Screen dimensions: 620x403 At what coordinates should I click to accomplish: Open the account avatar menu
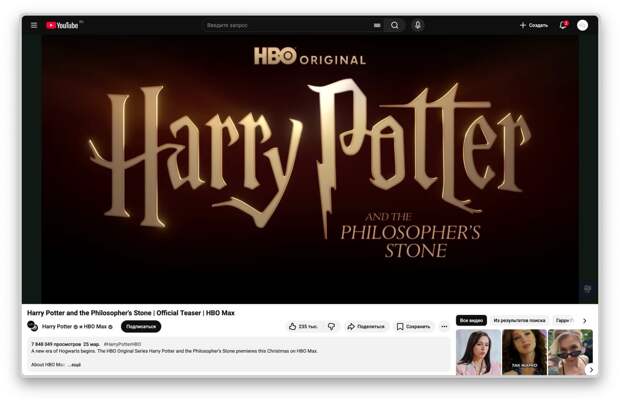coord(583,25)
